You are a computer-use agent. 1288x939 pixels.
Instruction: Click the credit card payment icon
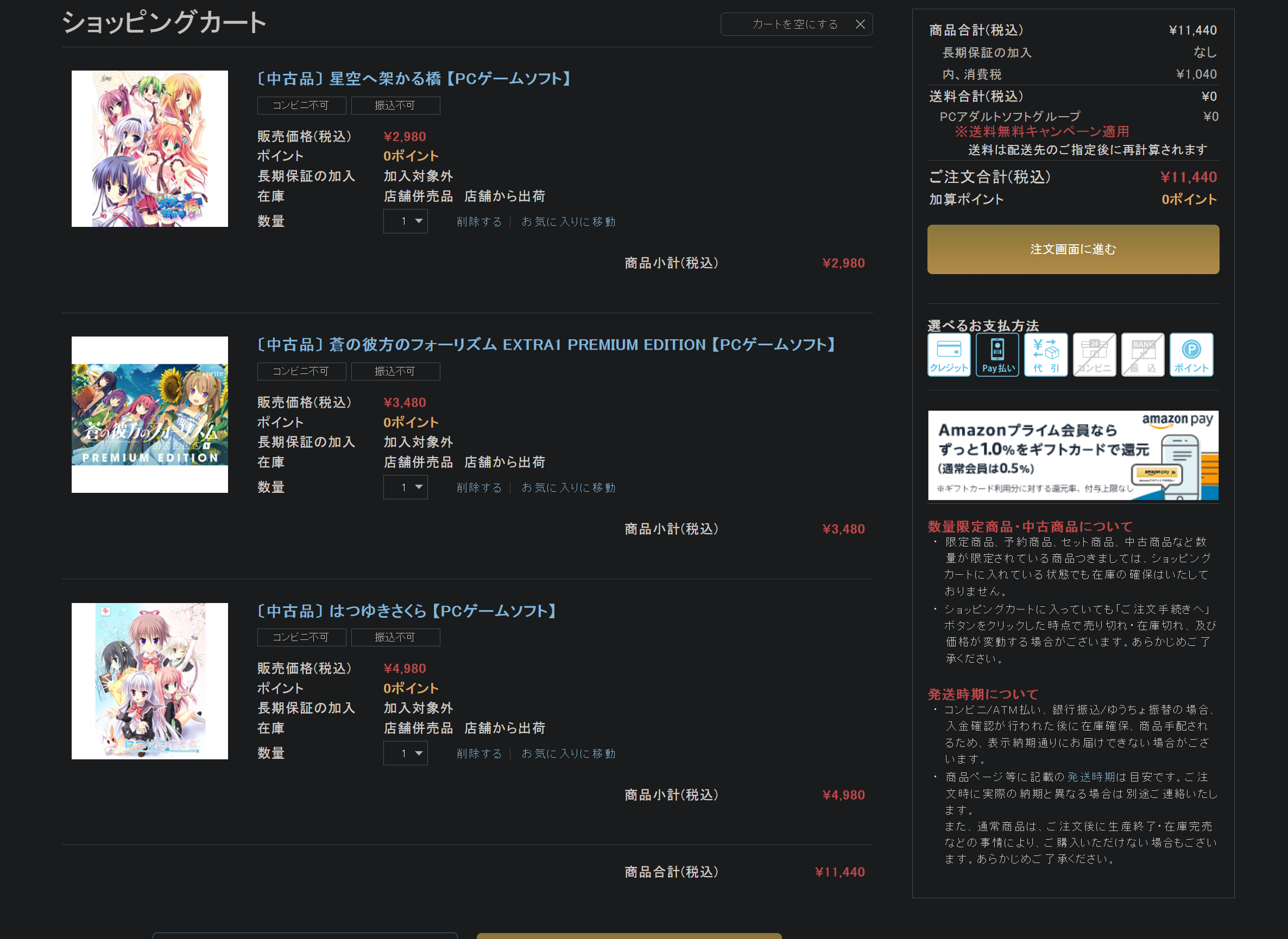[x=949, y=354]
